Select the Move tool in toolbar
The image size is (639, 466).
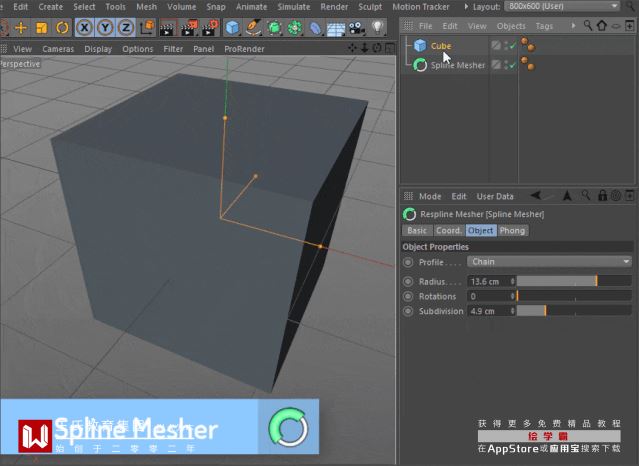click(21, 28)
